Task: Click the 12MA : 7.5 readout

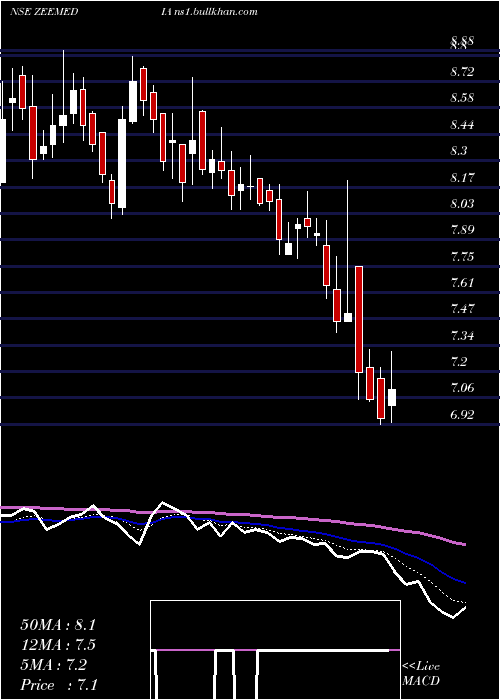Action: [x=58, y=645]
